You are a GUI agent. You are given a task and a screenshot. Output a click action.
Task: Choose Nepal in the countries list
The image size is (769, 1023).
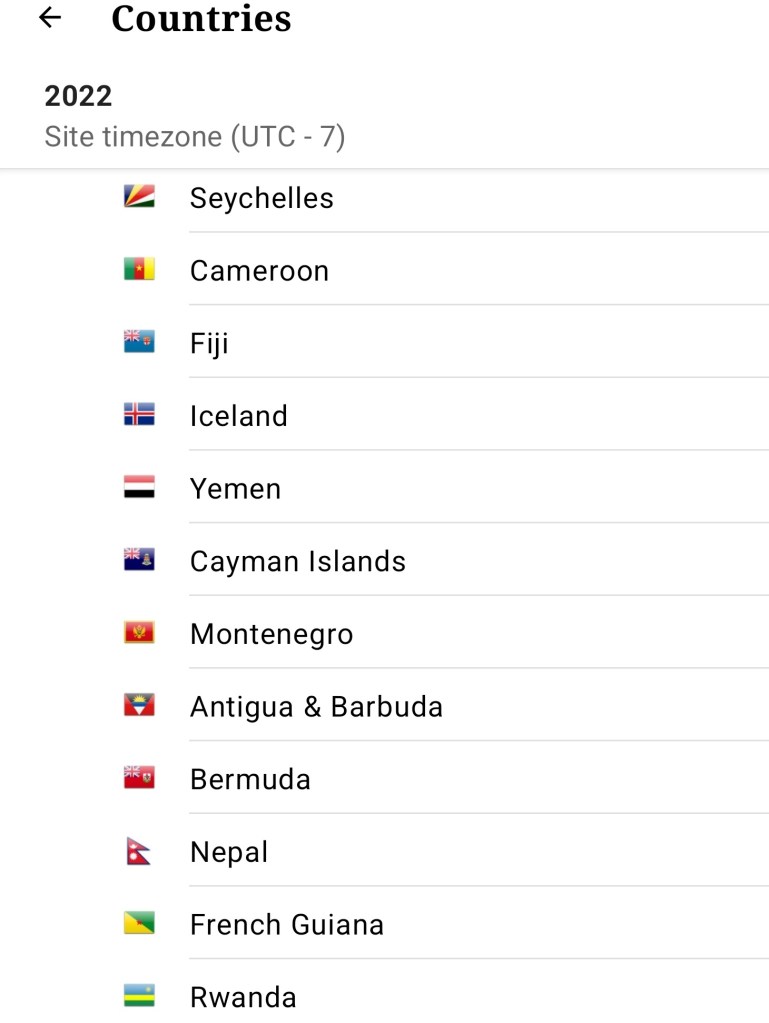pos(229,853)
